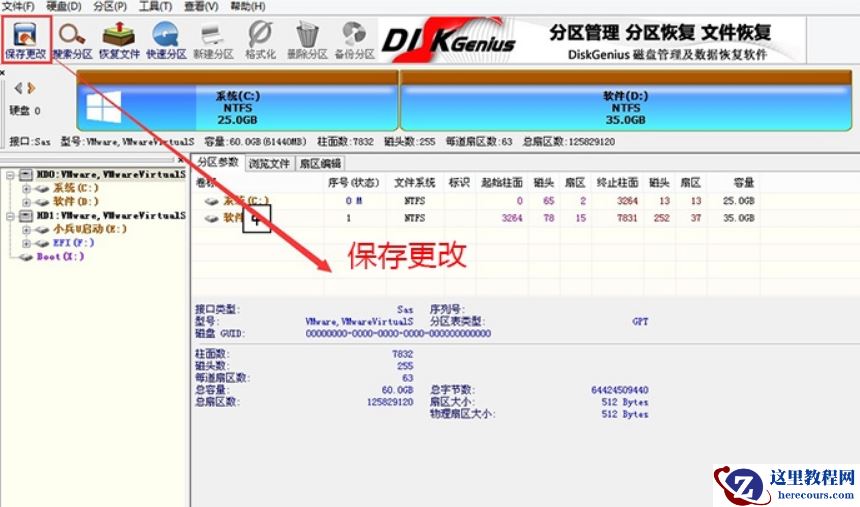Select HD1:VMware disk in the tree
The image size is (860, 507).
111,216
